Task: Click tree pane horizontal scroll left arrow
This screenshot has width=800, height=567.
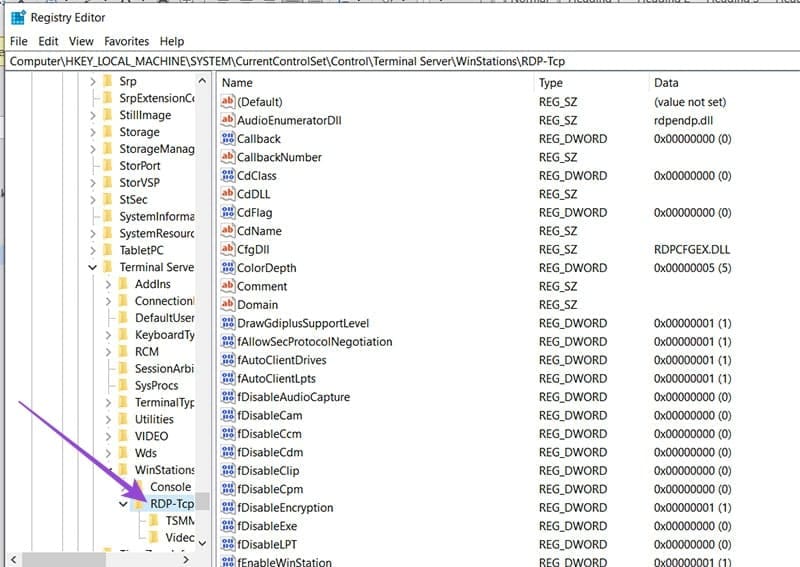Action: point(14,560)
